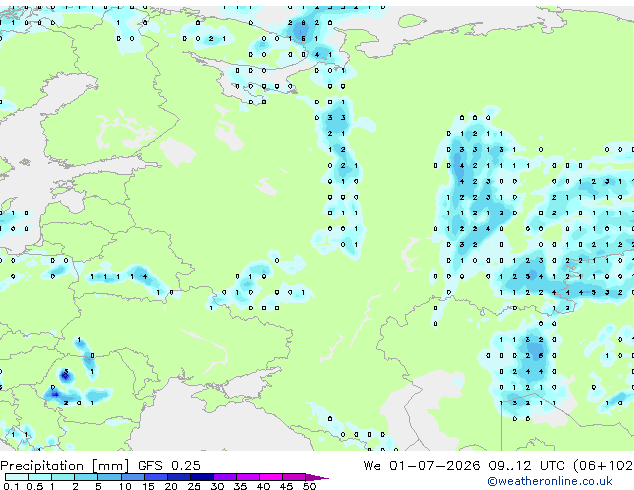Click the 30–35 mm purple legend swatch
This screenshot has width=634, height=490.
coord(225,477)
